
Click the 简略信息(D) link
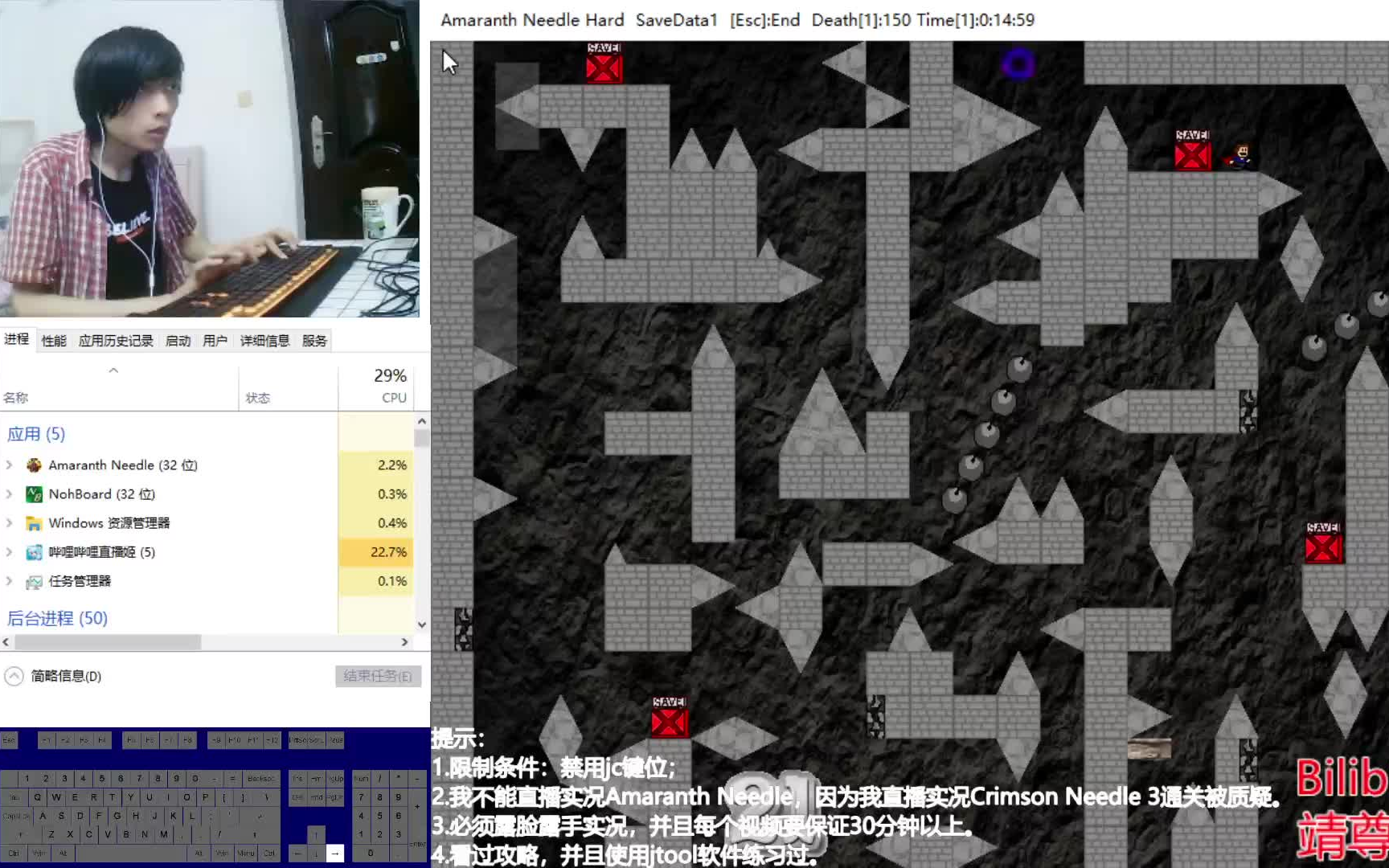66,676
